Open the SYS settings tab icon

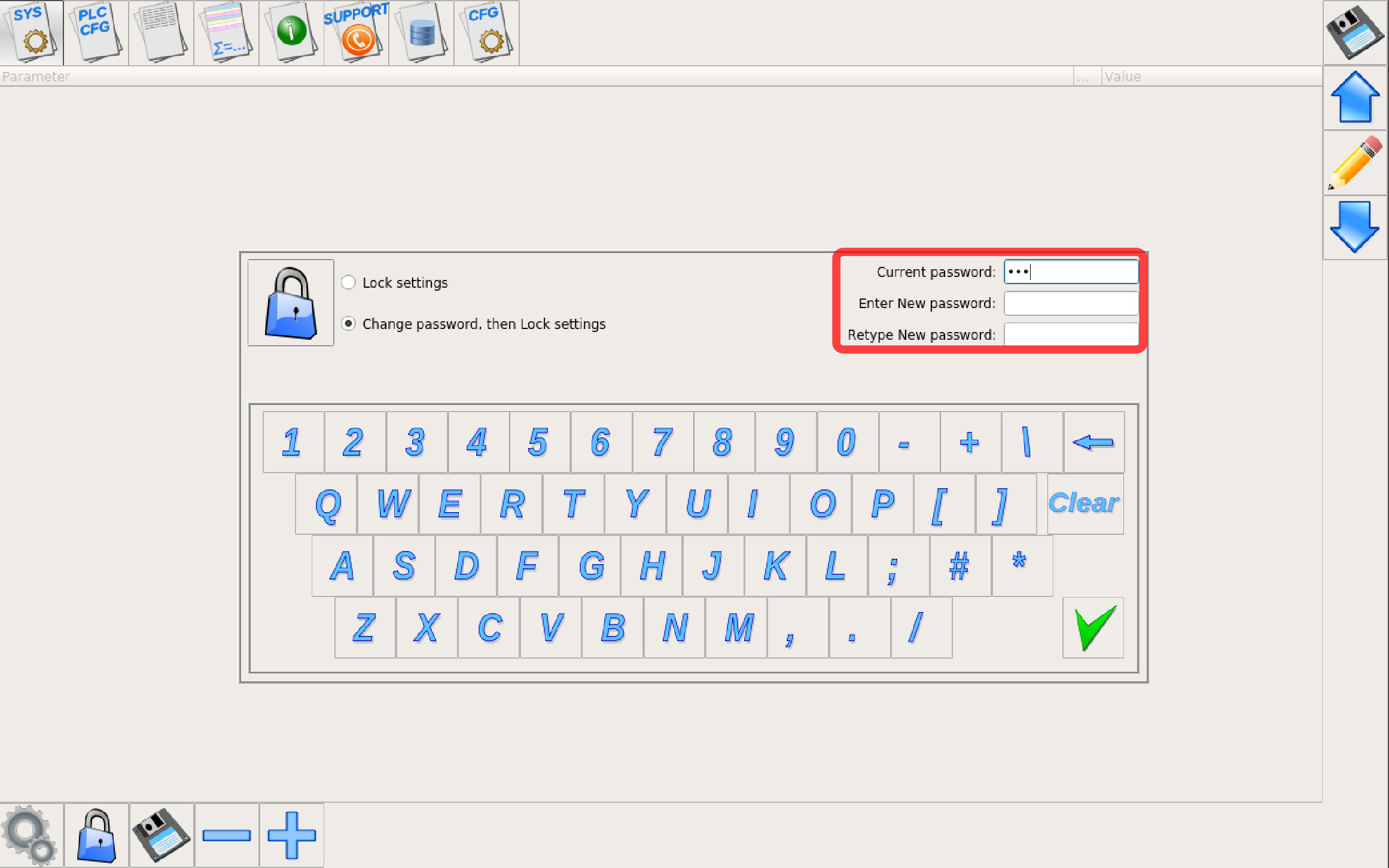32,32
